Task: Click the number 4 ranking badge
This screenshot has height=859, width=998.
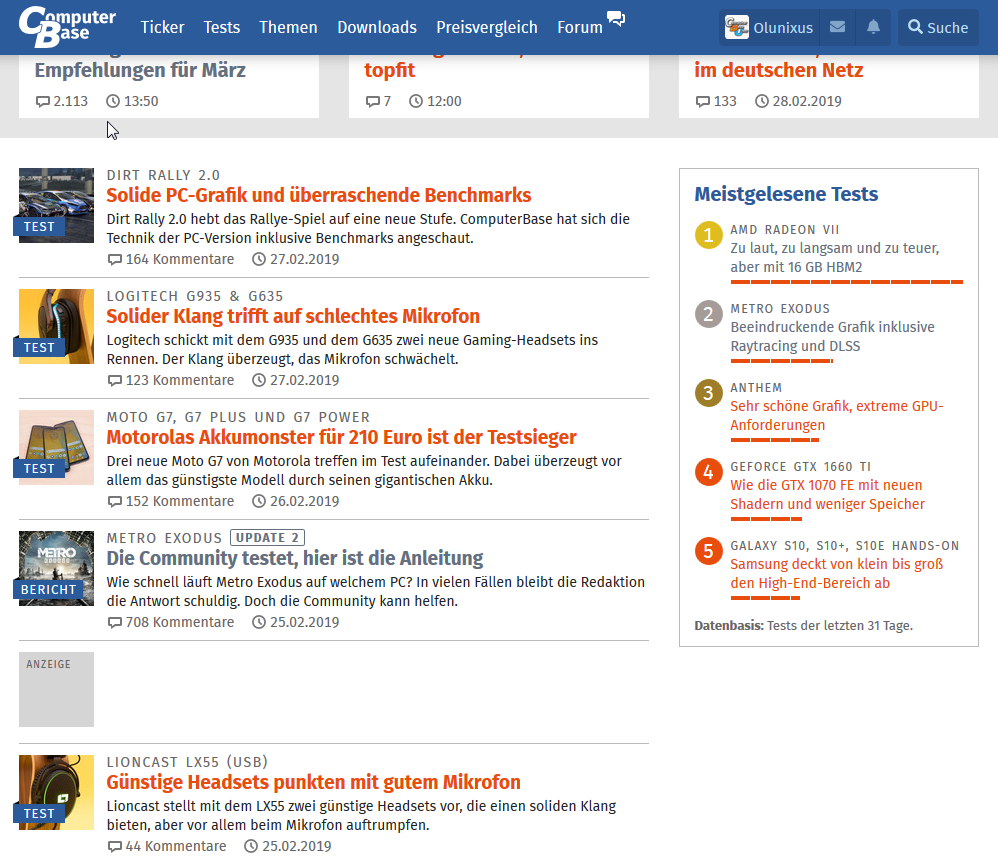Action: pyautogui.click(x=708, y=472)
